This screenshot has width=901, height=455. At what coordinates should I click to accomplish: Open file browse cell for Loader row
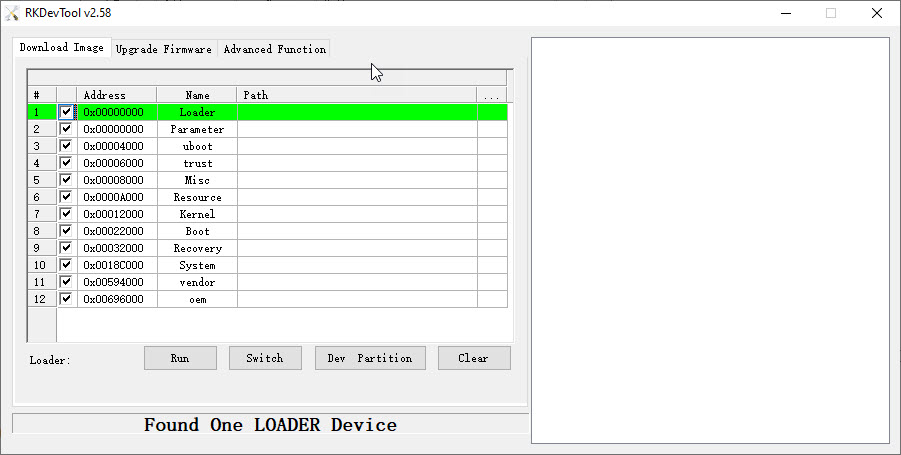(492, 112)
